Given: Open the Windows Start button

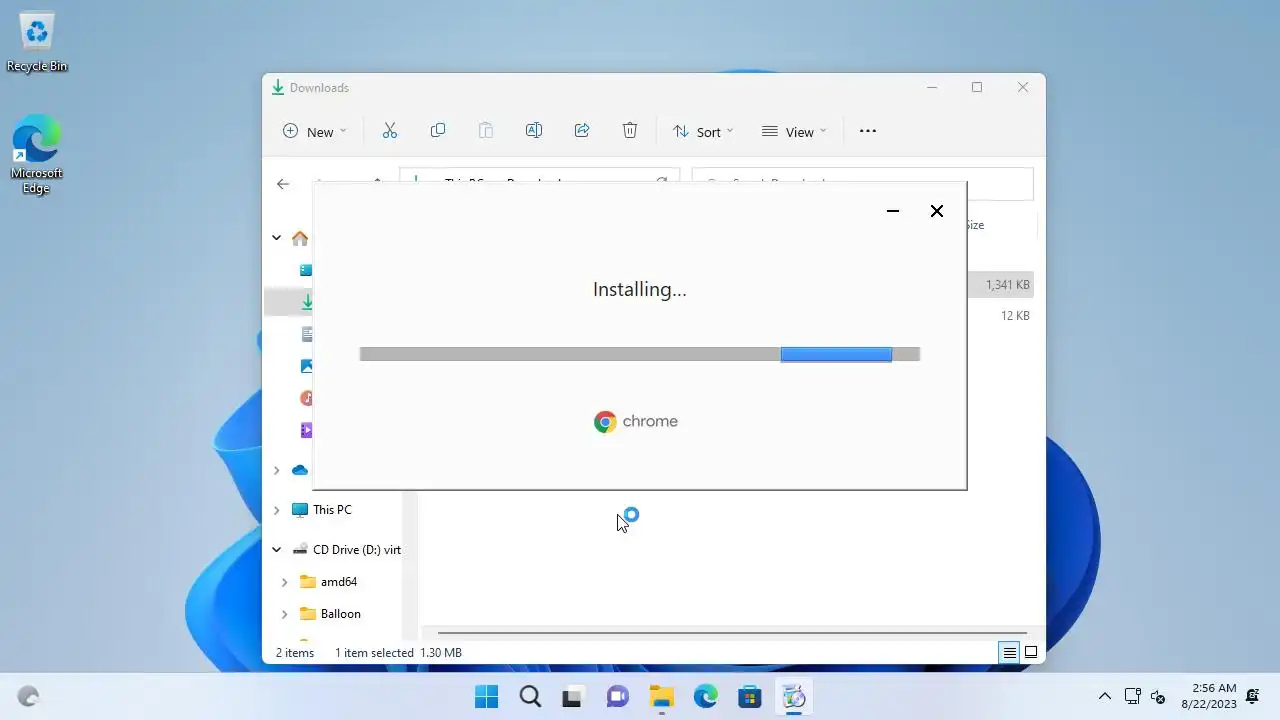Looking at the screenshot, I should 487,697.
